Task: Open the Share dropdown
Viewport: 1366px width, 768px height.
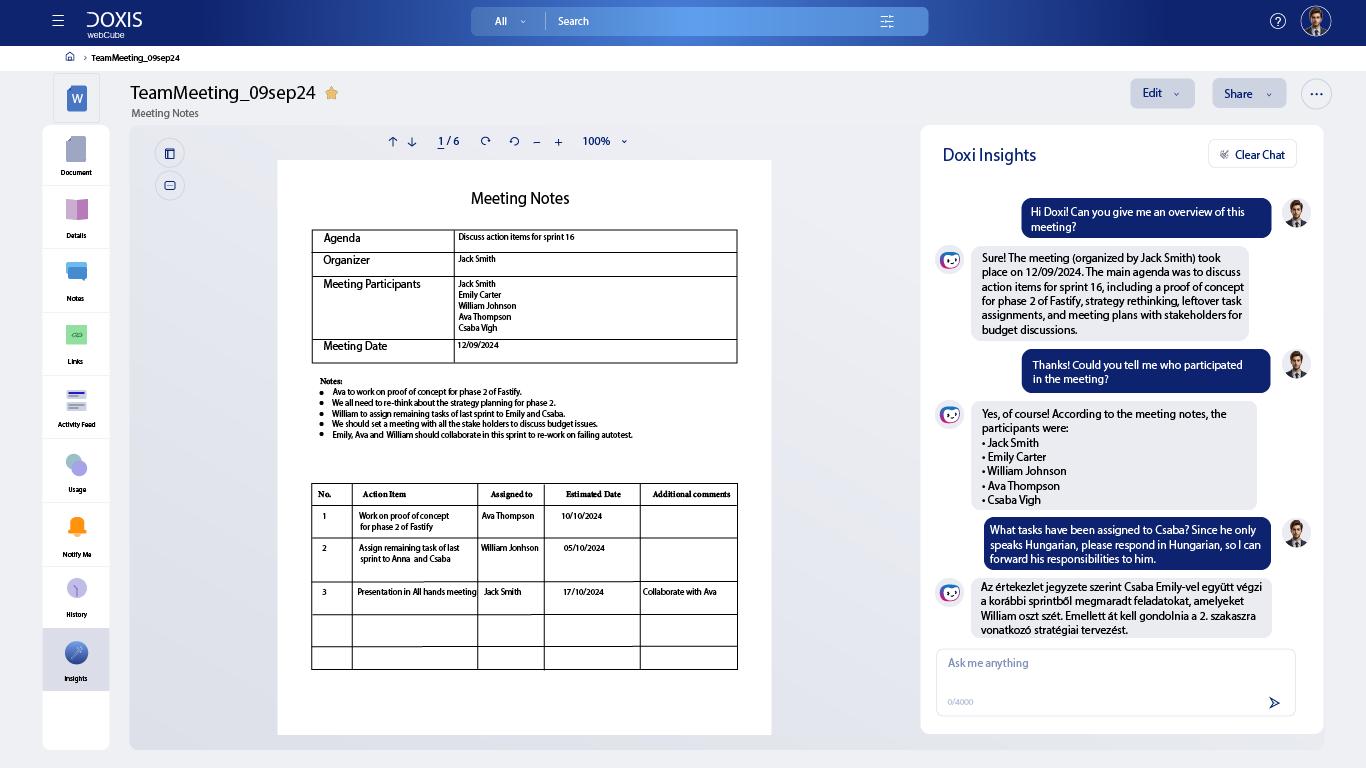Action: pyautogui.click(x=1248, y=93)
